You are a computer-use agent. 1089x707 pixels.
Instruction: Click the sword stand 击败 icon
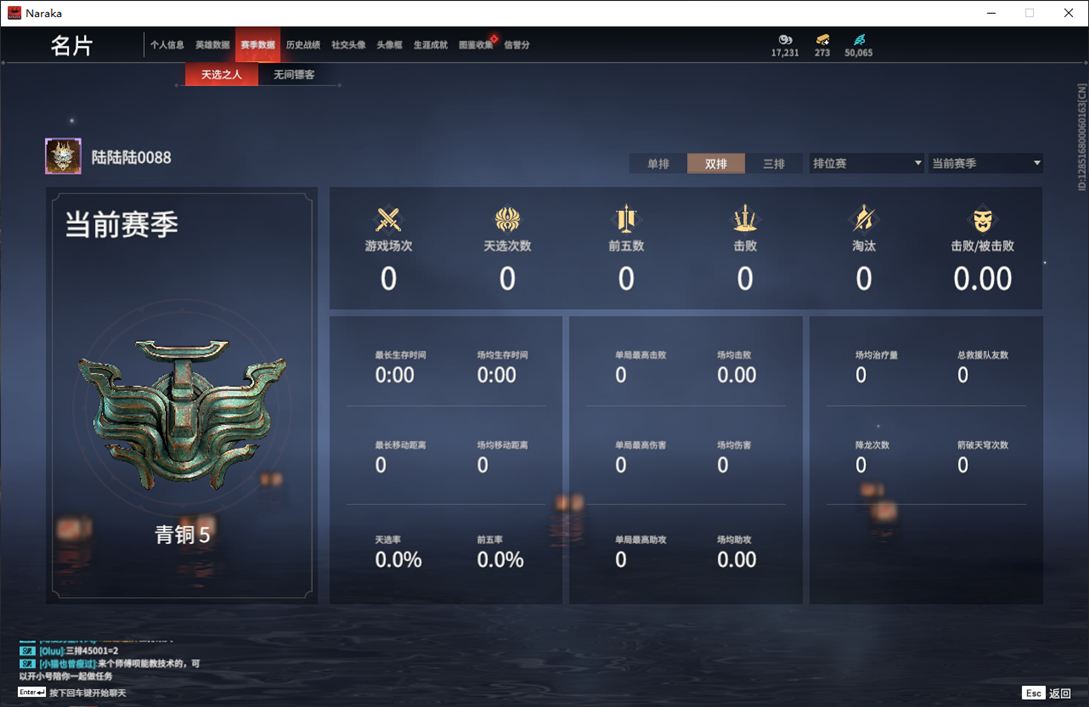(745, 219)
